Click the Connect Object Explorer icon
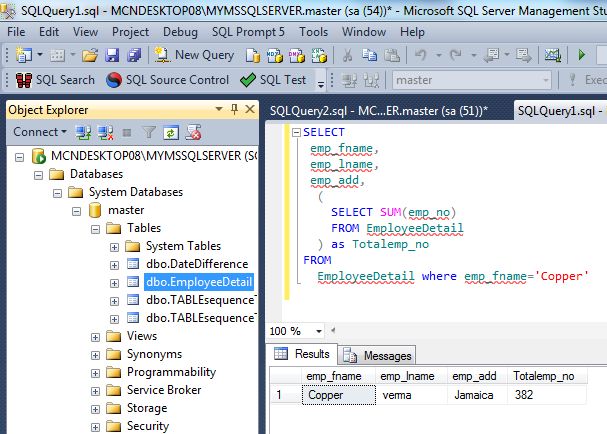 click(83, 132)
